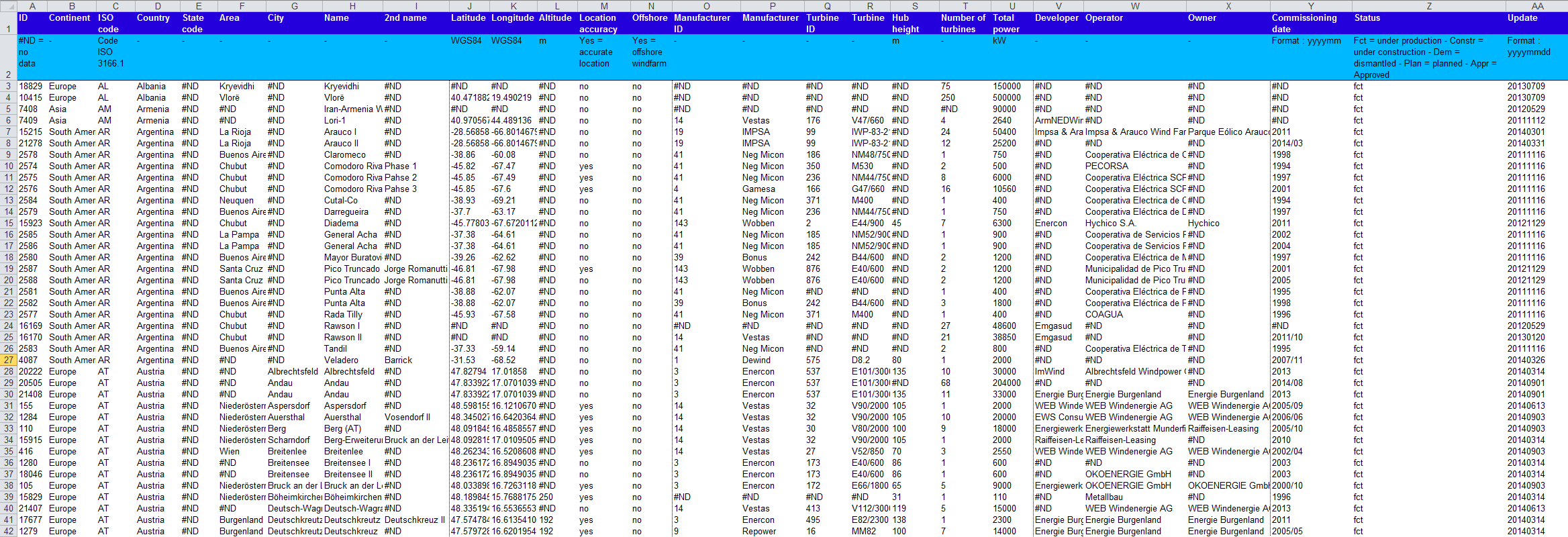Select the cell 'Code ISO 3166.1'
This screenshot has width=1568, height=537.
[x=115, y=58]
